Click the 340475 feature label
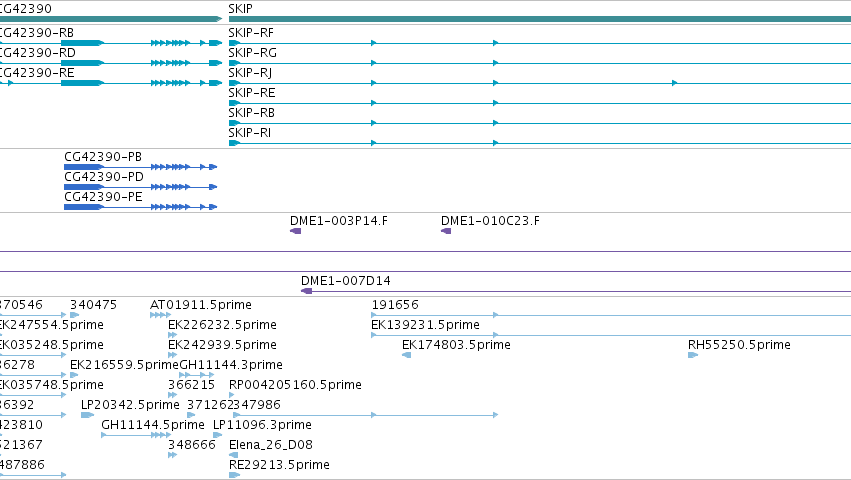 point(93,305)
